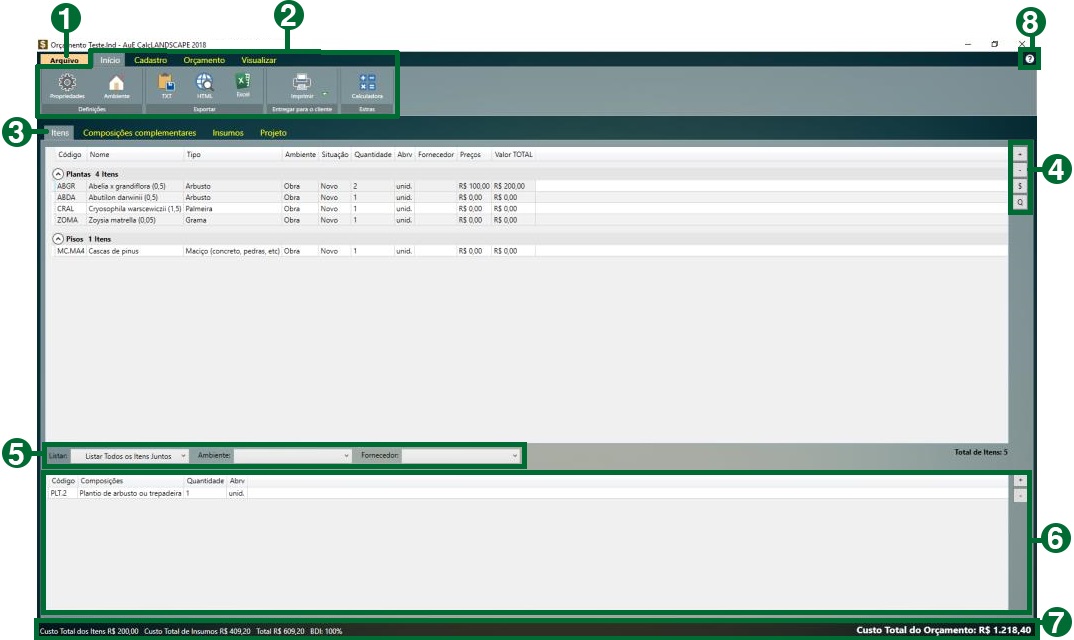Open the Arquivo menu
Screen dimensions: 1074x640
point(65,60)
